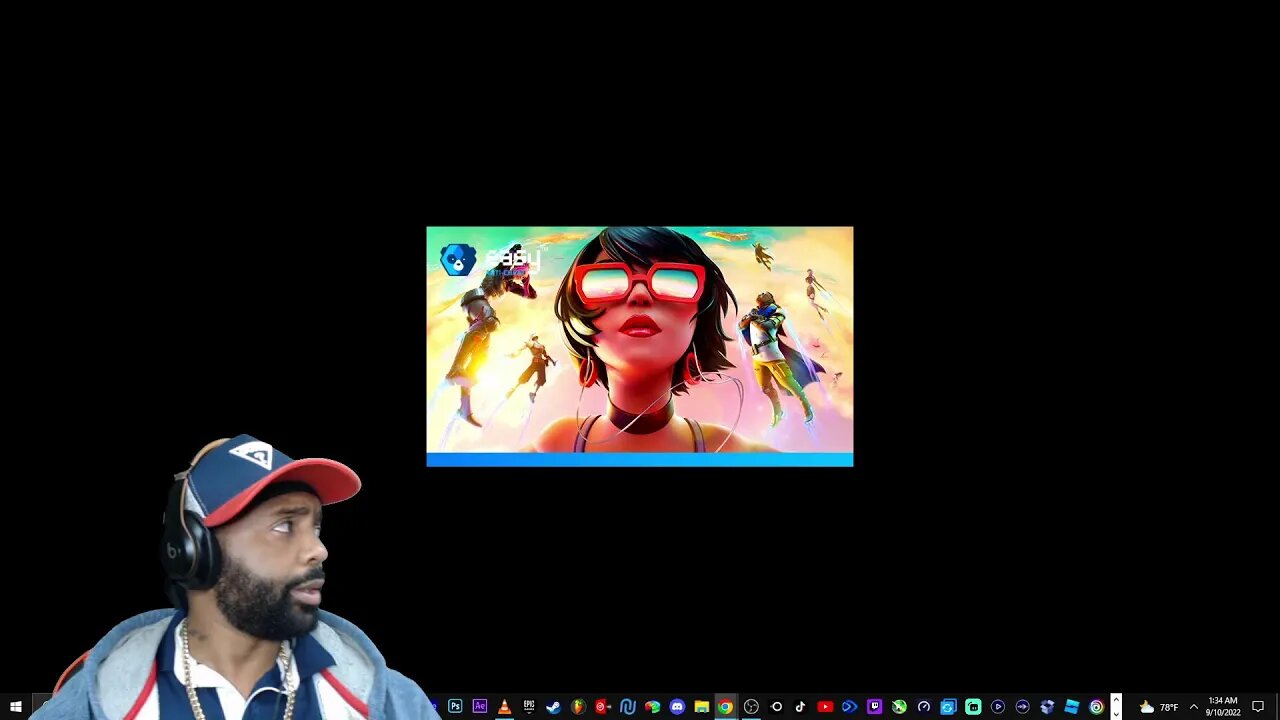Open the weather widget showing 78°F
Viewport: 1280px width, 720px height.
click(1159, 707)
